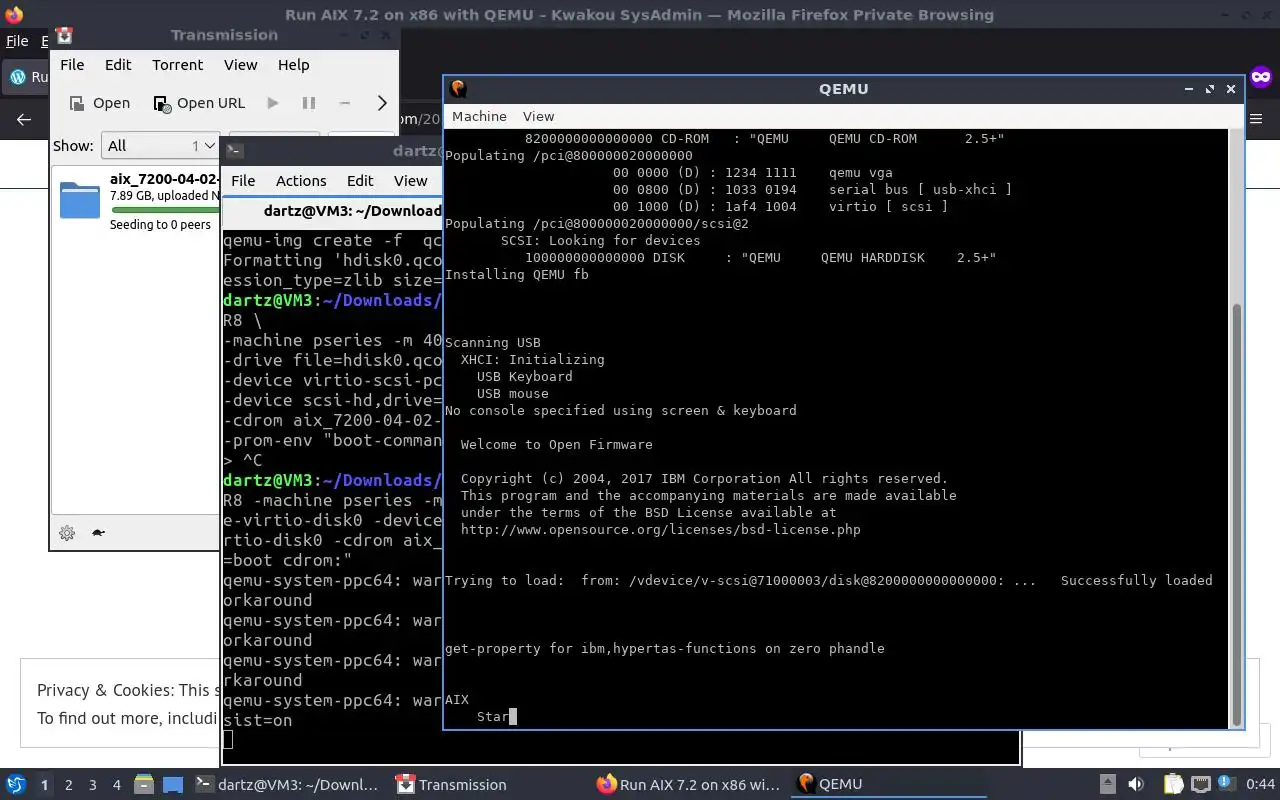Open the Torrent menu in Transmission
This screenshot has width=1280, height=800.
click(x=177, y=64)
